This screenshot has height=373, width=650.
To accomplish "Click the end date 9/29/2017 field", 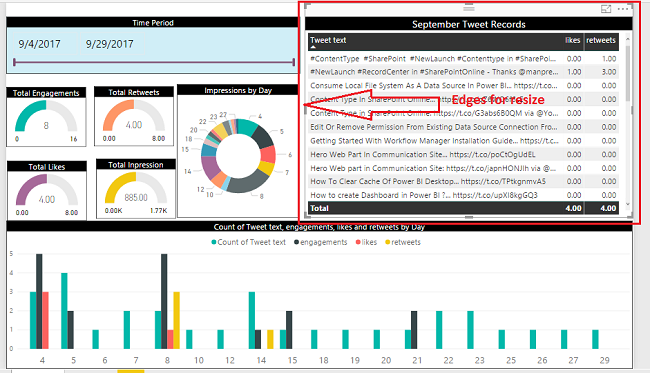I will tap(109, 44).
